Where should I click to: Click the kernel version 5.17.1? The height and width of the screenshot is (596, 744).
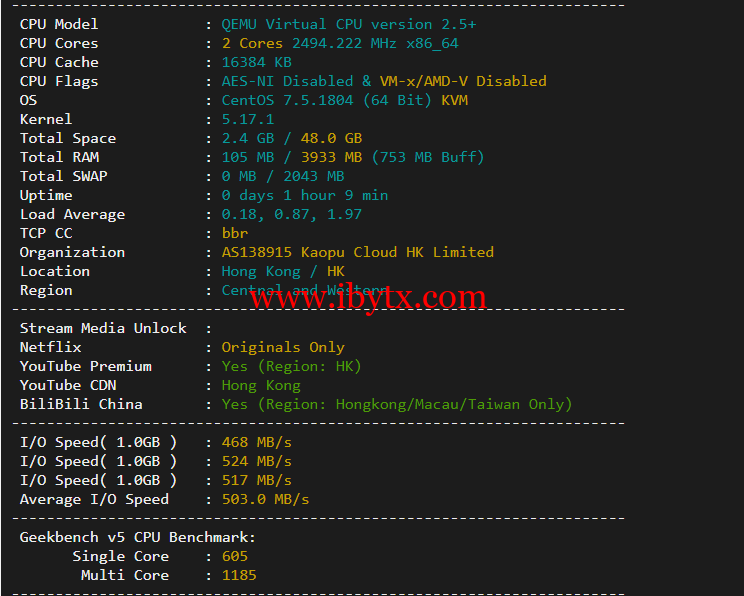point(248,119)
